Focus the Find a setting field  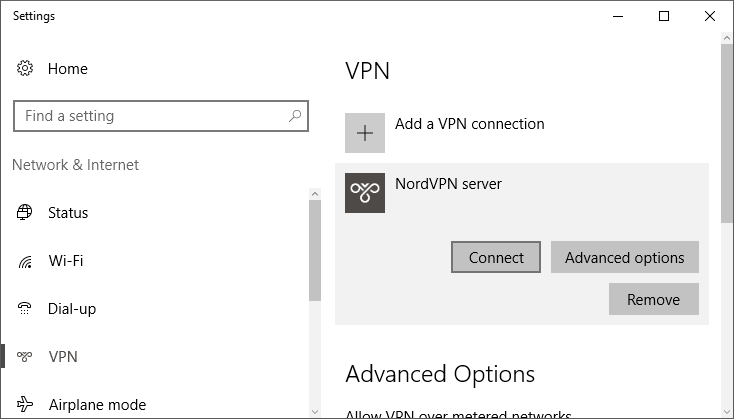click(x=161, y=116)
